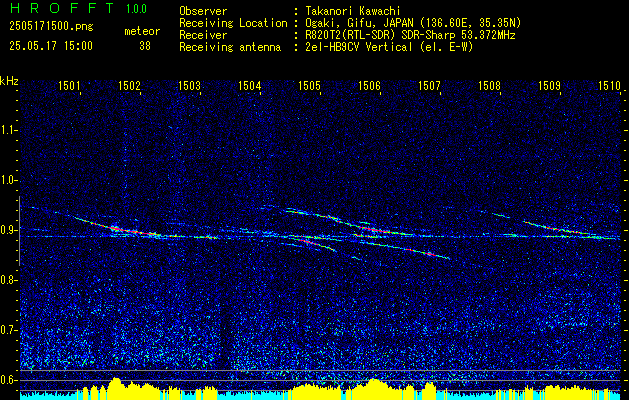Click the kHz axis unit label
Image resolution: width=629 pixels, height=400 pixels.
9,81
